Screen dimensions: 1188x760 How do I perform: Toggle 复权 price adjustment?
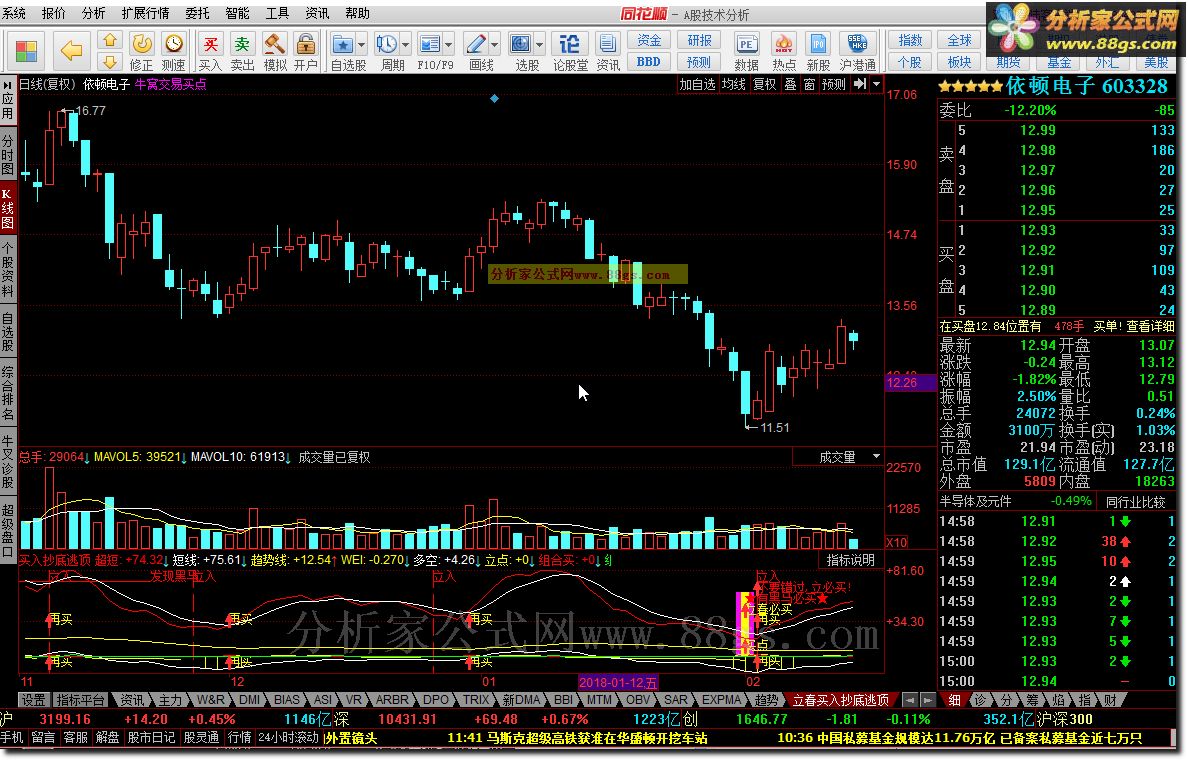(764, 84)
